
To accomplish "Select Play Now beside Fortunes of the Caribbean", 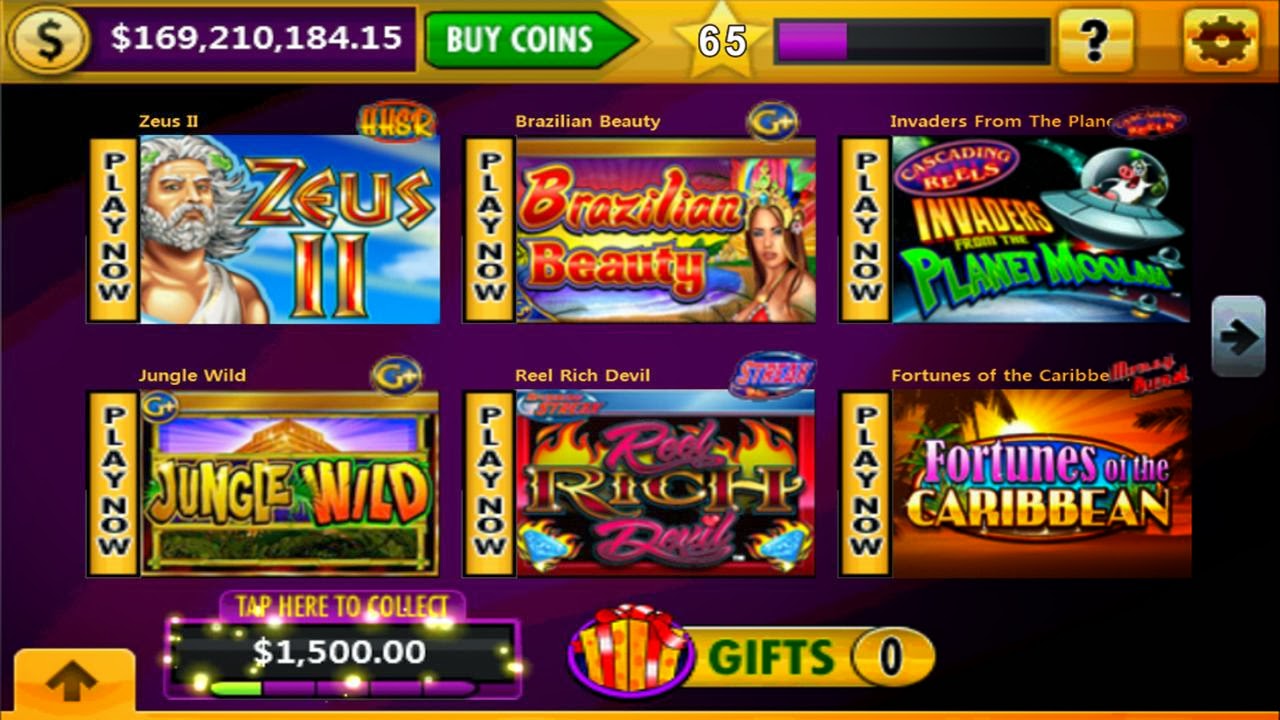I will click(865, 483).
